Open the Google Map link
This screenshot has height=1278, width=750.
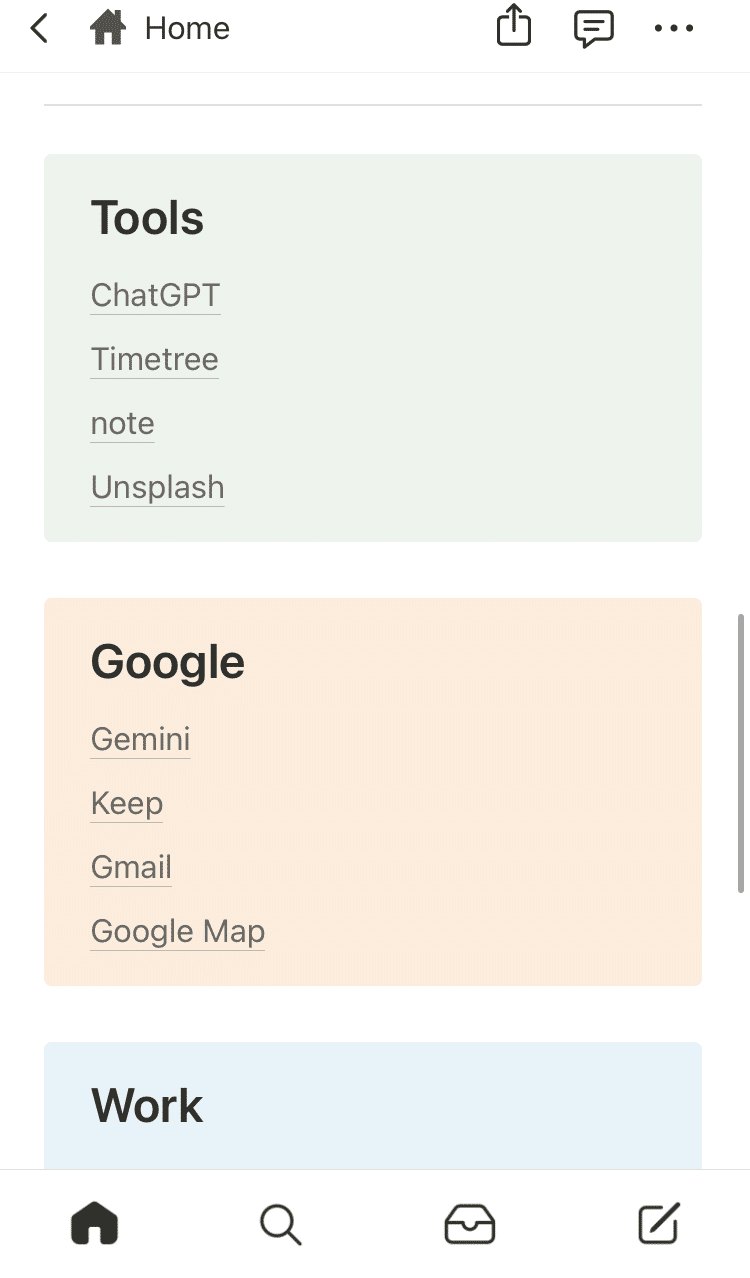pyautogui.click(x=177, y=931)
